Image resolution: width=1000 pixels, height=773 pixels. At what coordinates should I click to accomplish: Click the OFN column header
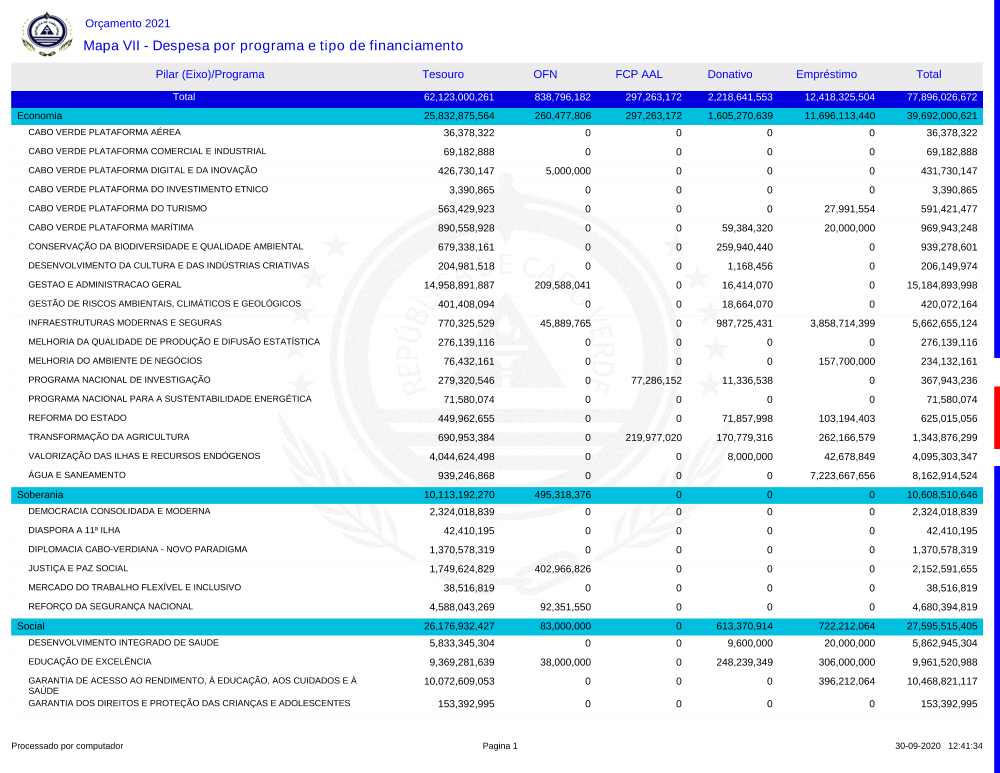point(545,75)
